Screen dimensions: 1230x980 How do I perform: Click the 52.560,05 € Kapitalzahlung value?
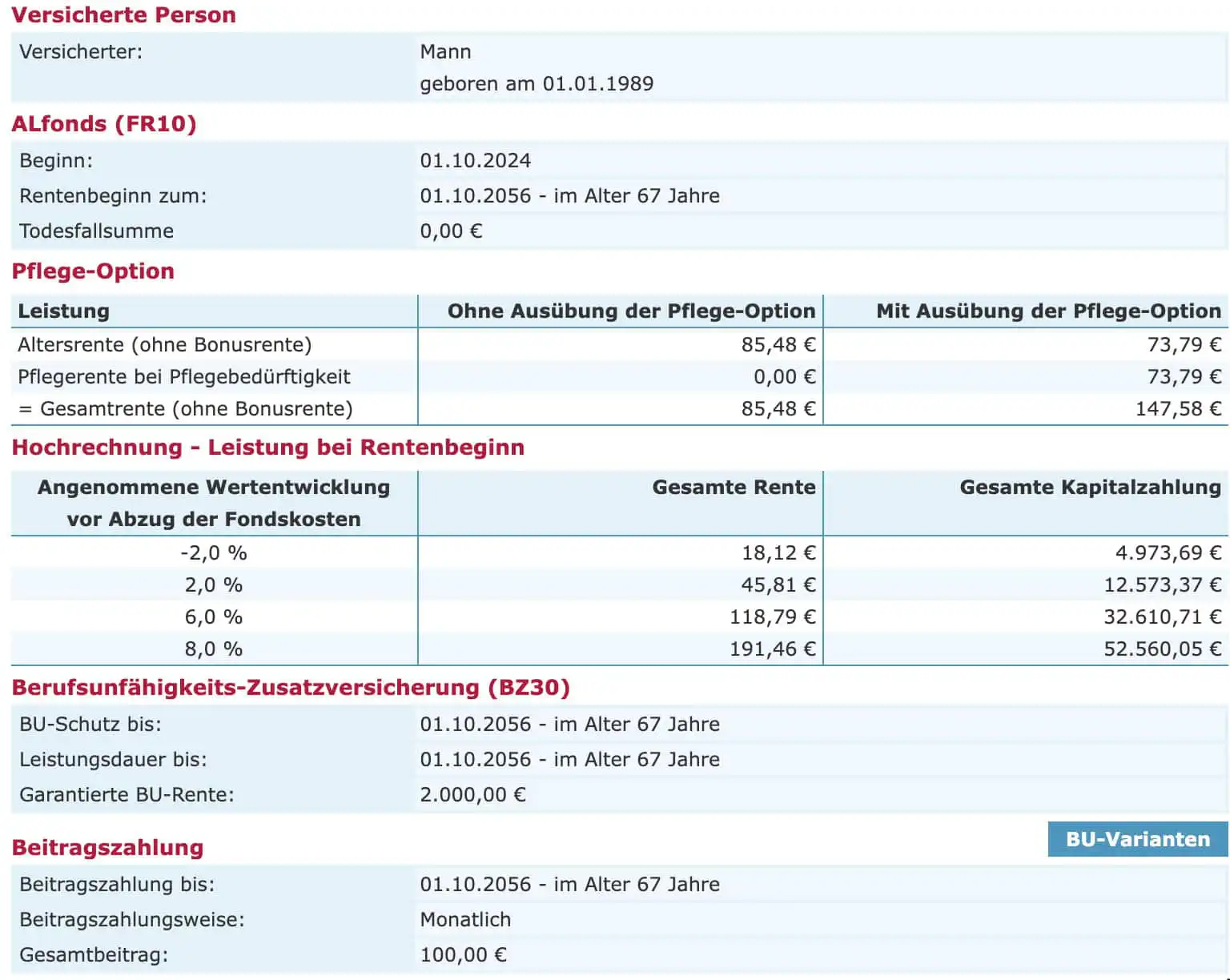click(1162, 649)
